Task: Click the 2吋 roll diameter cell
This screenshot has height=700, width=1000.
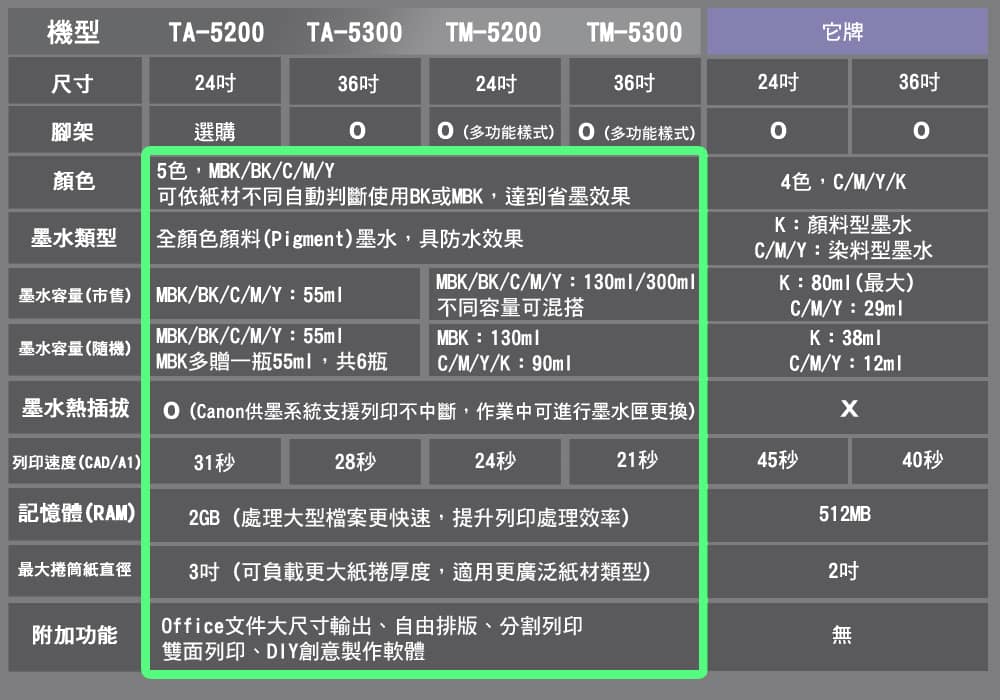Action: pos(847,570)
